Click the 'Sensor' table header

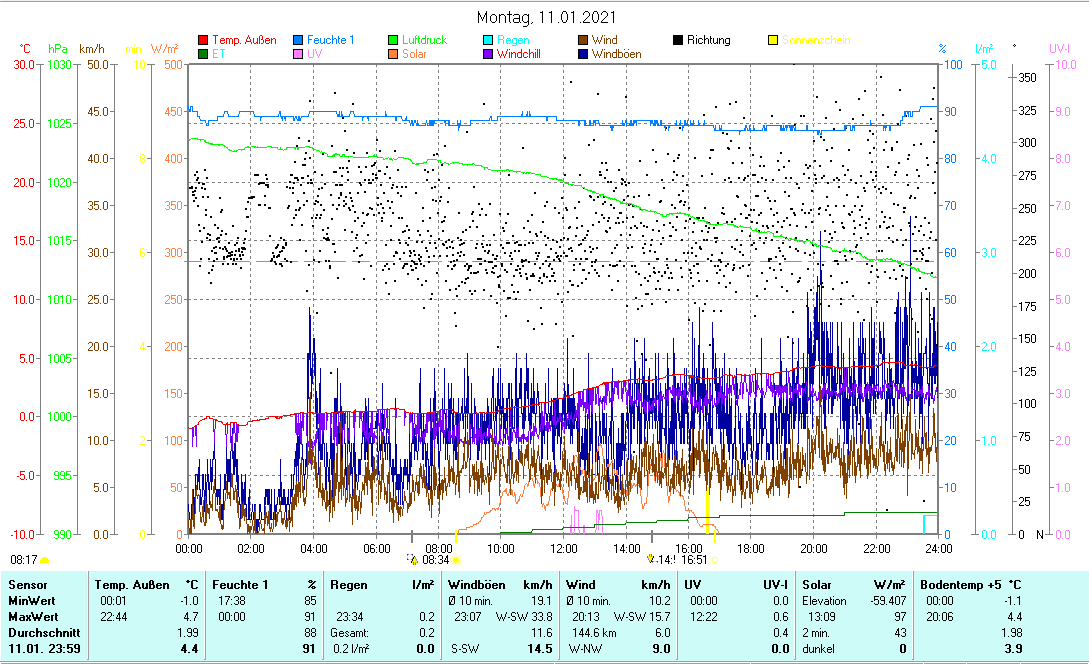(x=28, y=585)
